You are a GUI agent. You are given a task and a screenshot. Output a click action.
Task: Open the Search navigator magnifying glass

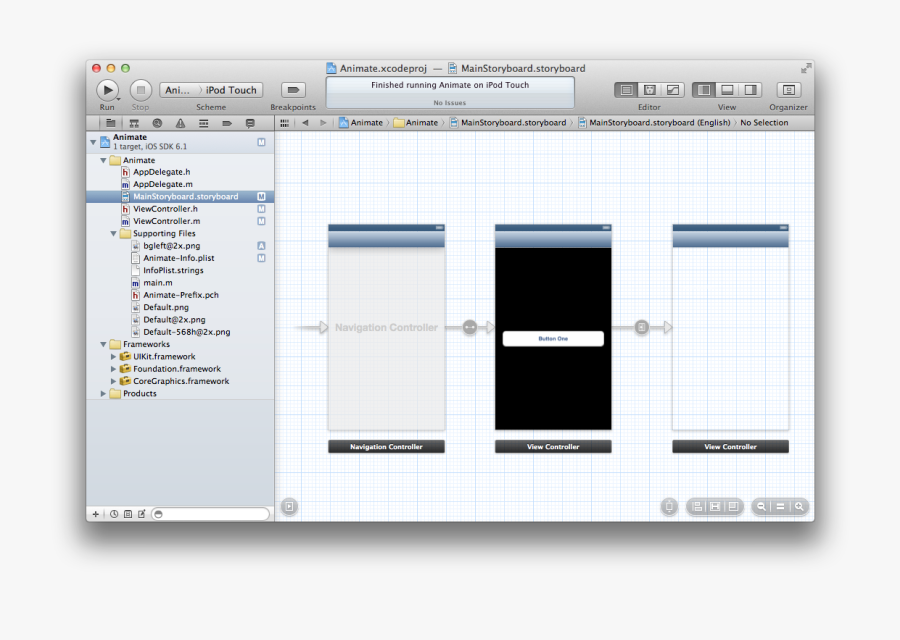pos(157,122)
